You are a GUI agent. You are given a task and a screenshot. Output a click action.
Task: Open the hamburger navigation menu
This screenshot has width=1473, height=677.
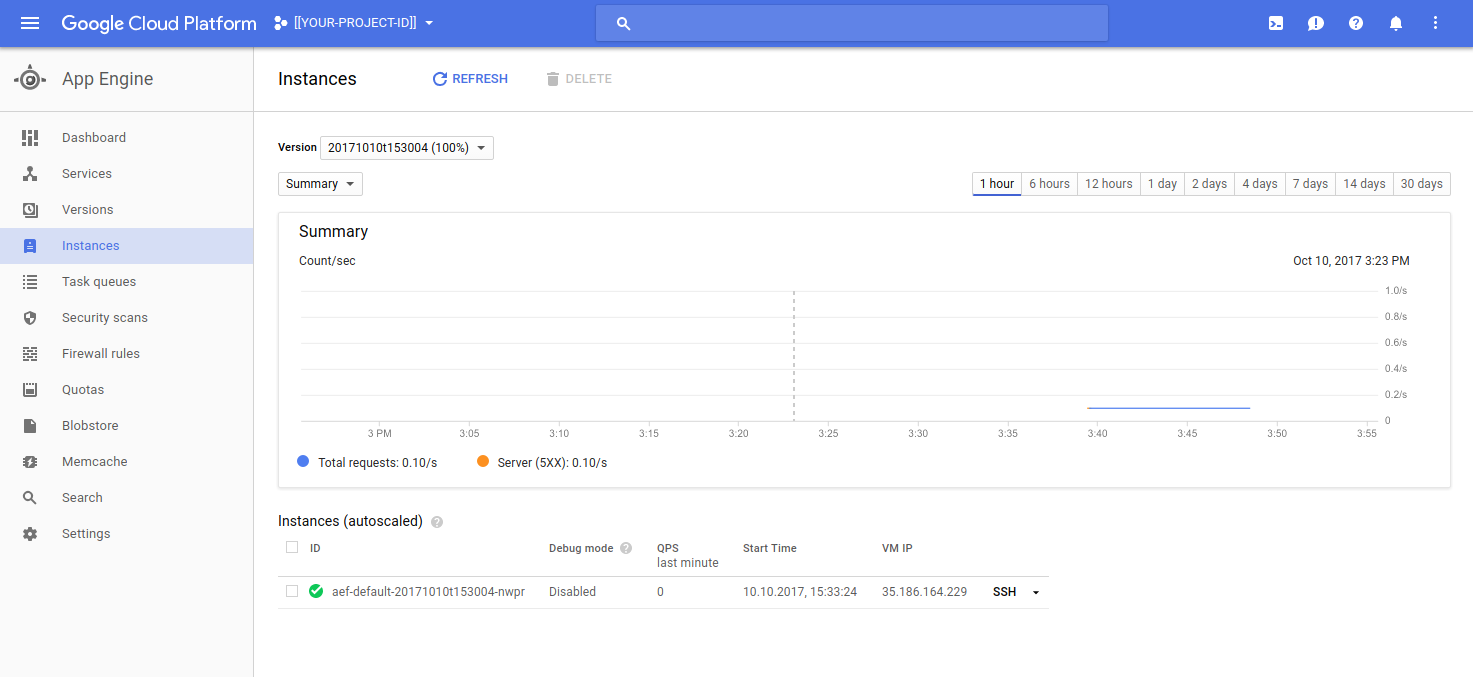click(x=30, y=23)
